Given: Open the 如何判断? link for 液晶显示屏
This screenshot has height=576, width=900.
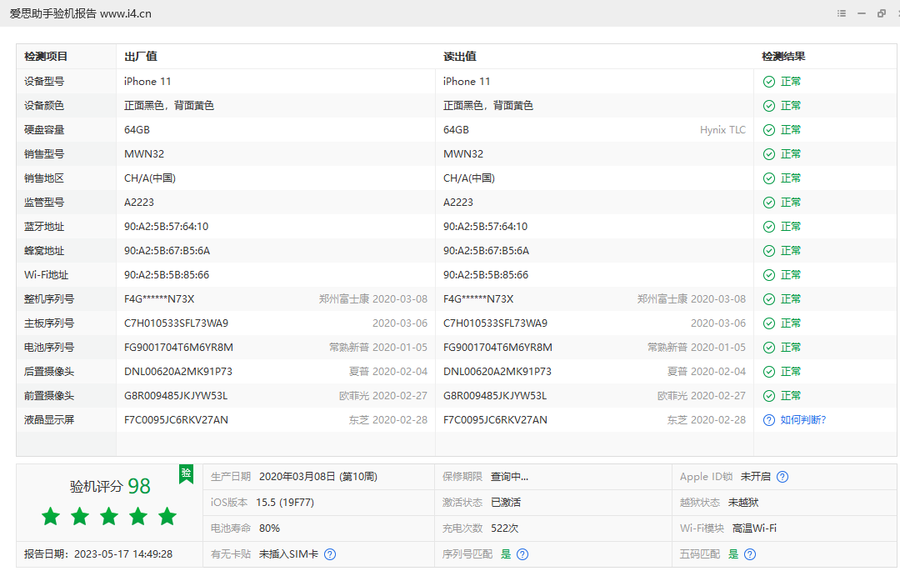Looking at the screenshot, I should click(x=803, y=420).
